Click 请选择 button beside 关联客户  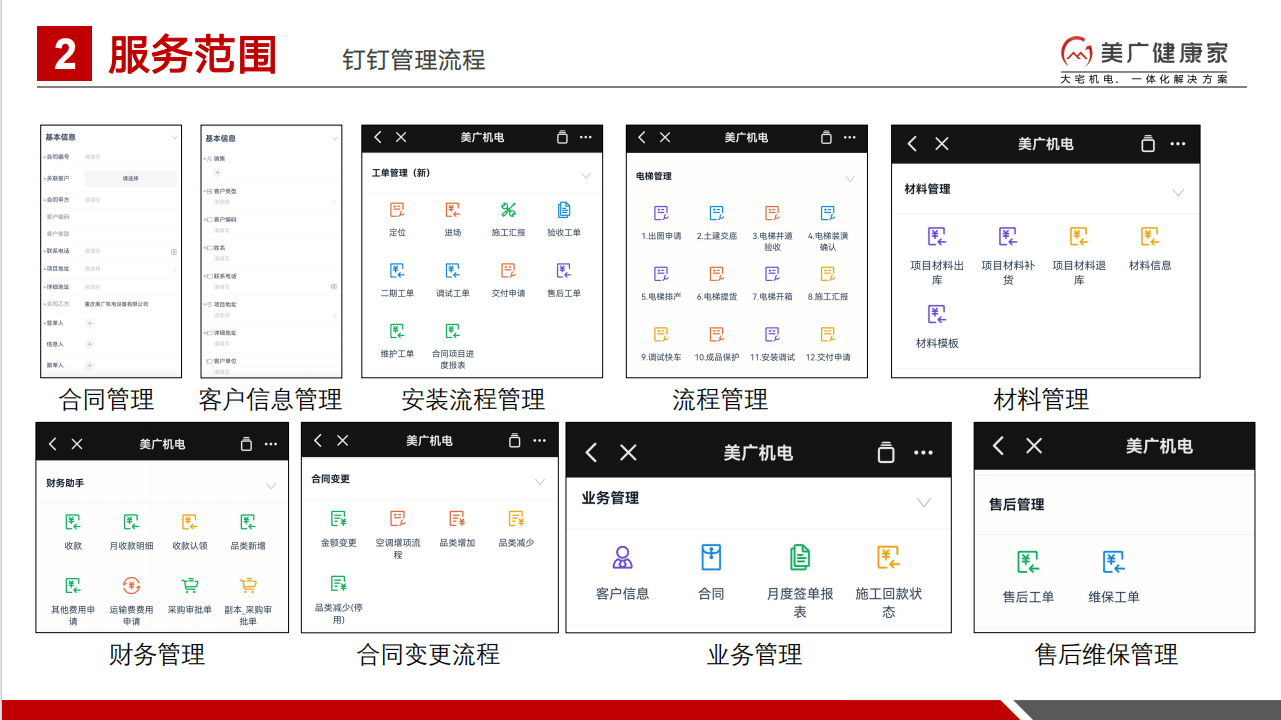click(131, 179)
